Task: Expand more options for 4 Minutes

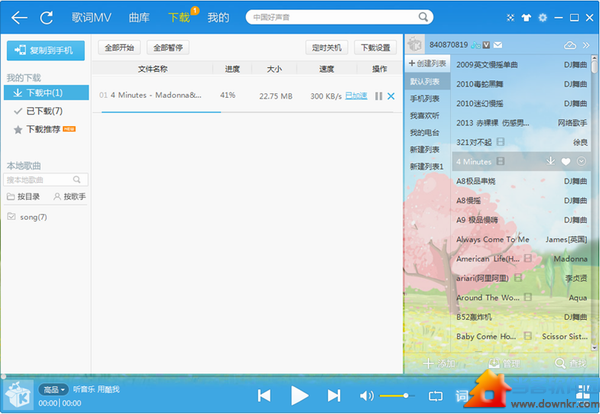Action: coord(581,161)
